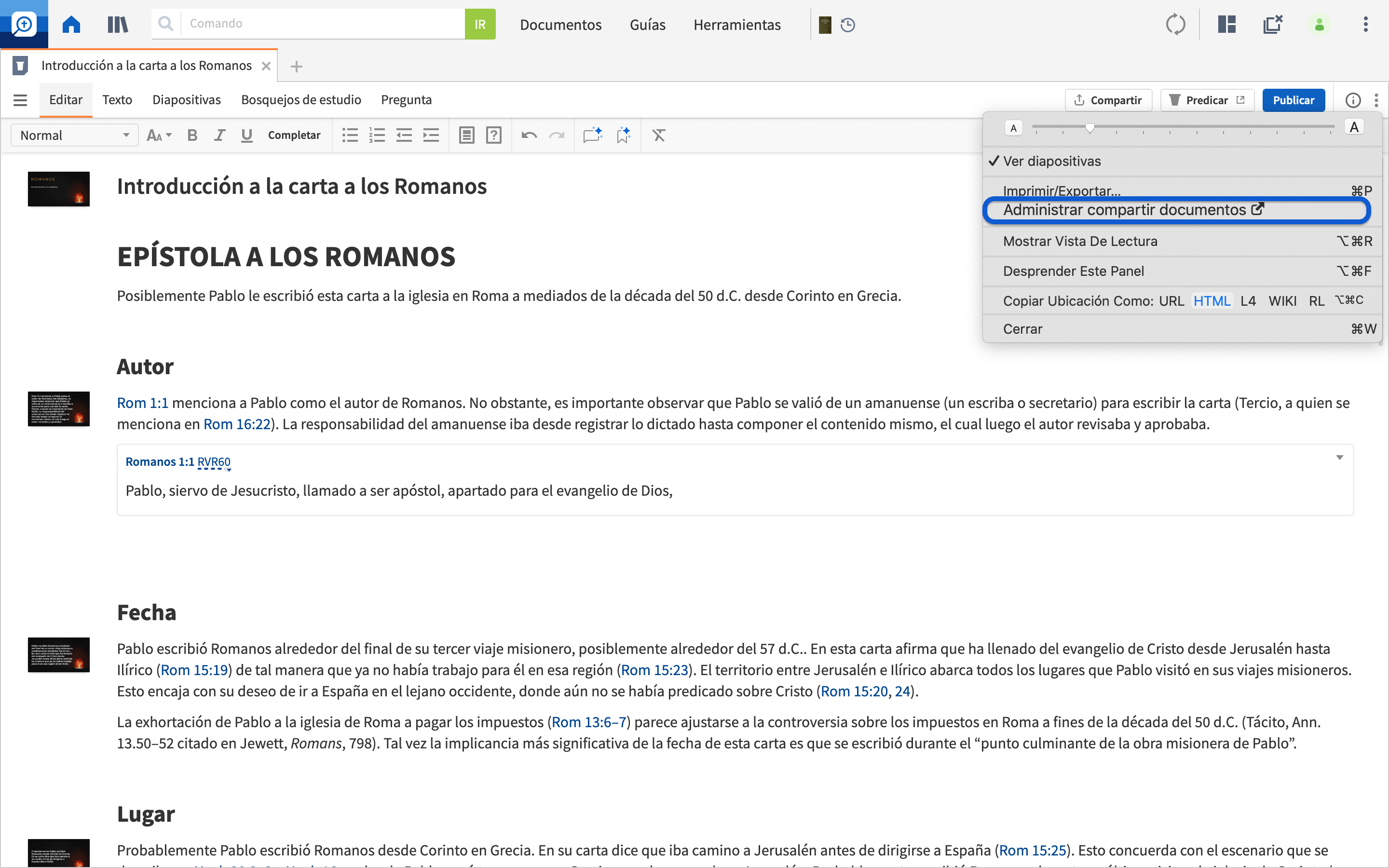The image size is (1389, 868).
Task: Open the user account avatar
Action: coord(1319,24)
